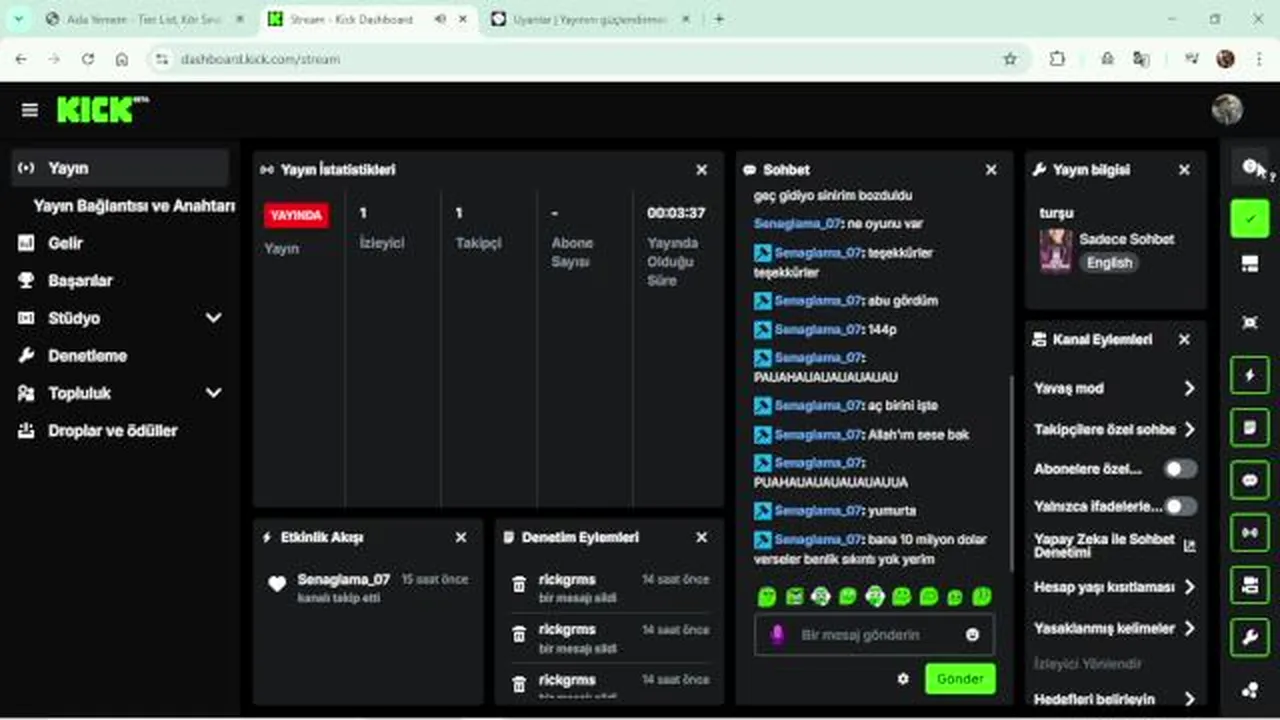Click the broadcast signal icon in right toolbar
Viewport: 1280px width, 720px height.
(1249, 533)
